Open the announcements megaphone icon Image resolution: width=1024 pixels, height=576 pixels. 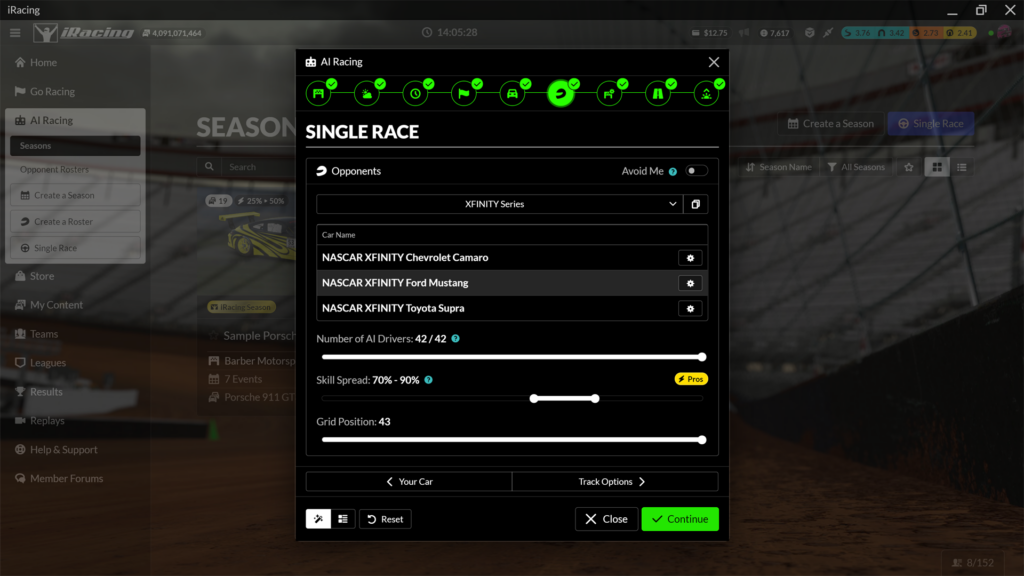click(x=744, y=33)
